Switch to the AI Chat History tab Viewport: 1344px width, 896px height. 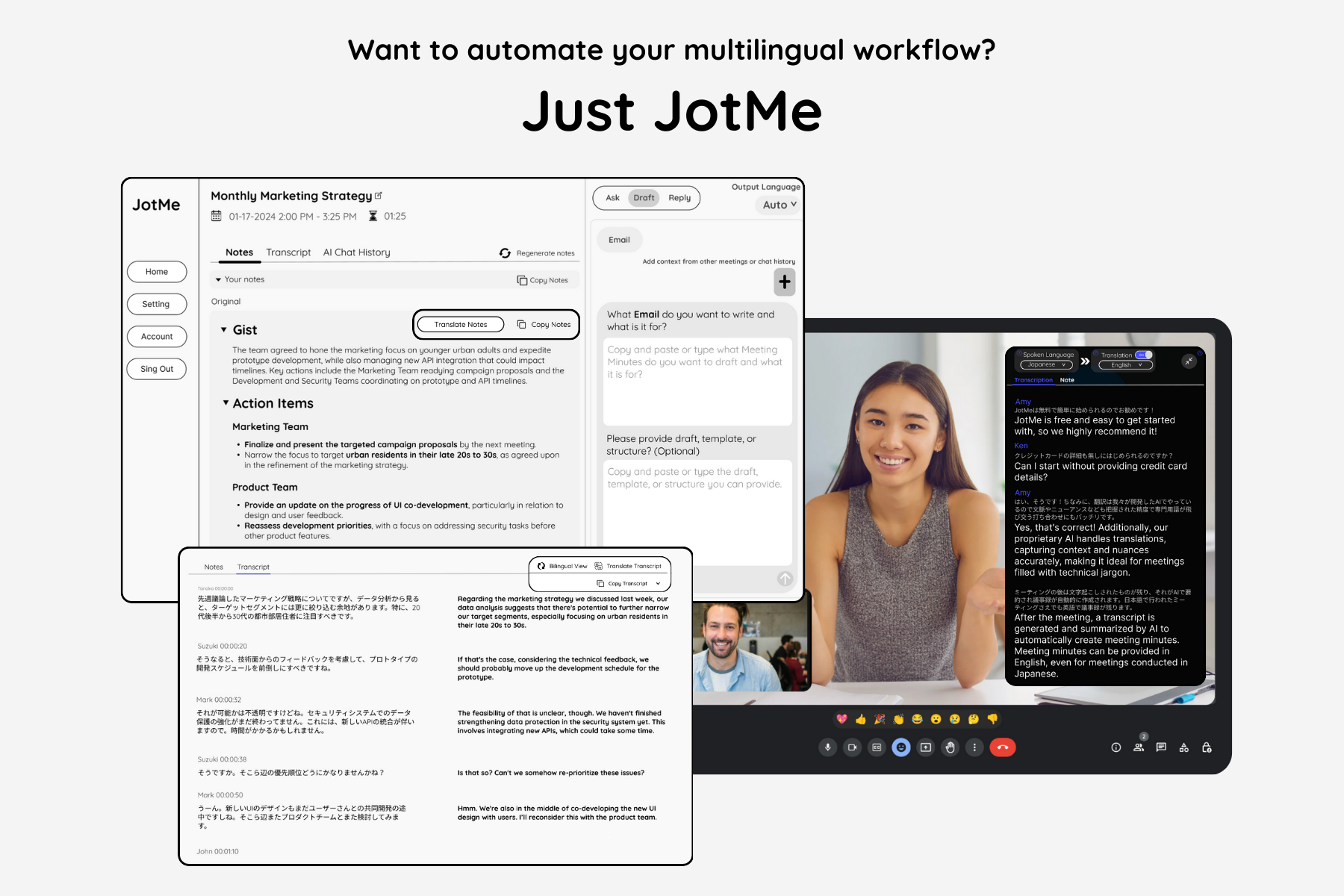point(356,252)
